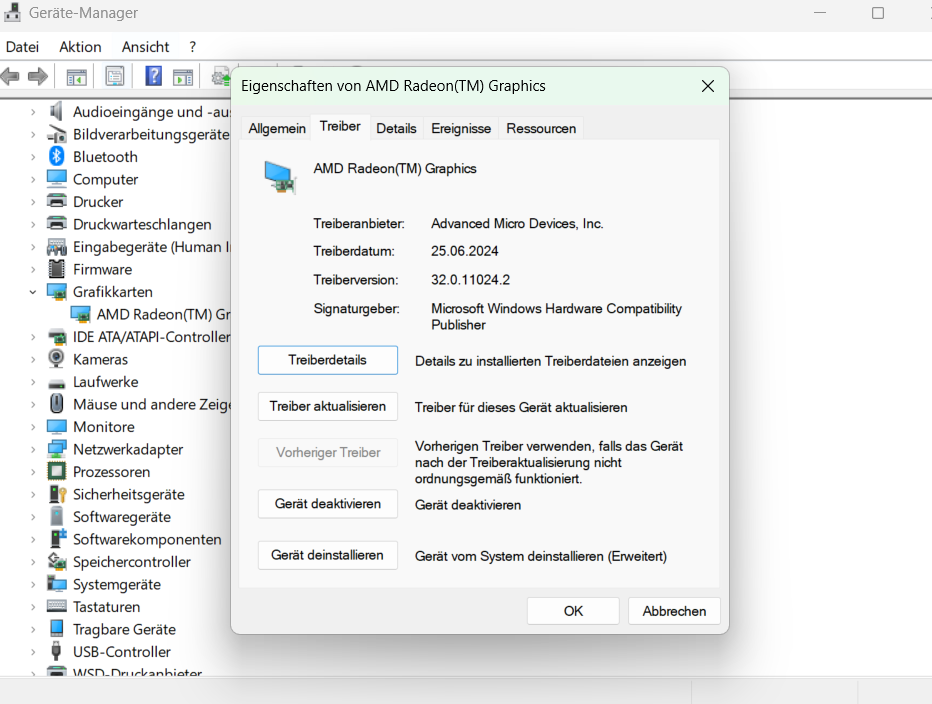Click the Eingabegeräte HID icon
The width and height of the screenshot is (932, 704).
tap(56, 247)
